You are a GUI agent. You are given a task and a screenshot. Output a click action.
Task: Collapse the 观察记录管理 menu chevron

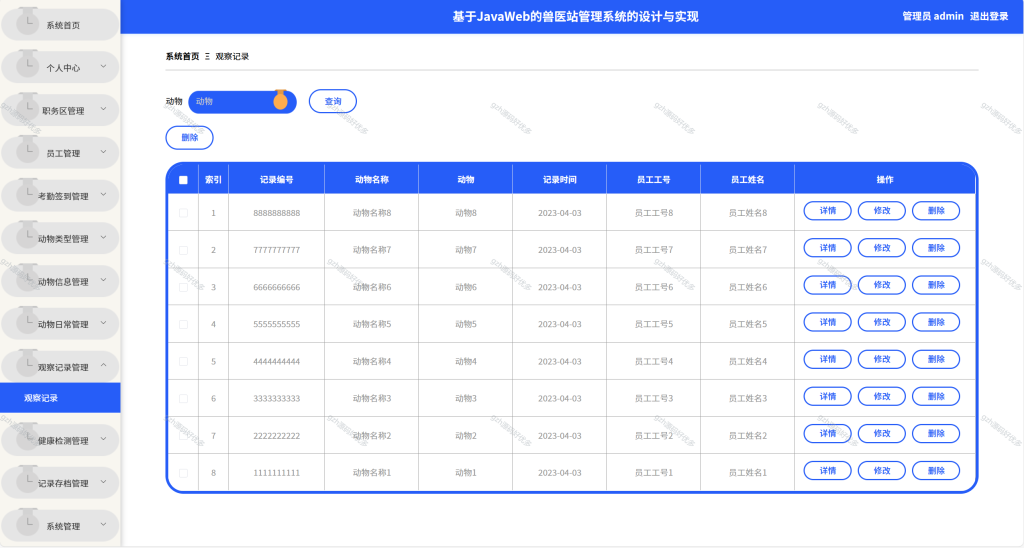(x=103, y=366)
